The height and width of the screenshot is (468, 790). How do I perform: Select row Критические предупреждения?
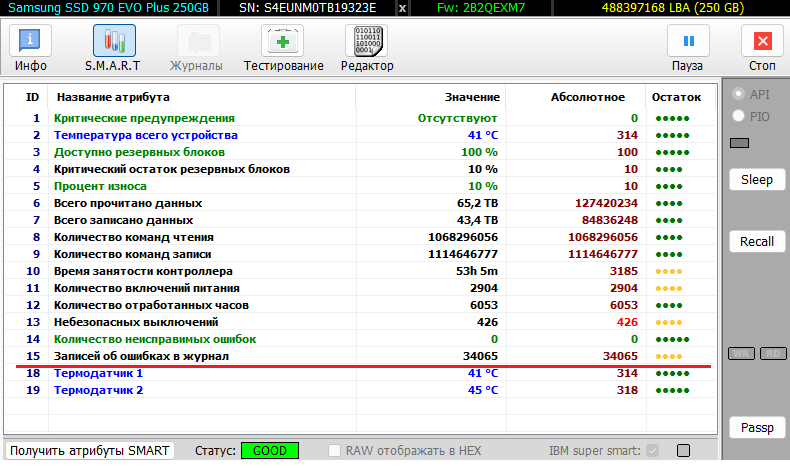click(x=360, y=118)
